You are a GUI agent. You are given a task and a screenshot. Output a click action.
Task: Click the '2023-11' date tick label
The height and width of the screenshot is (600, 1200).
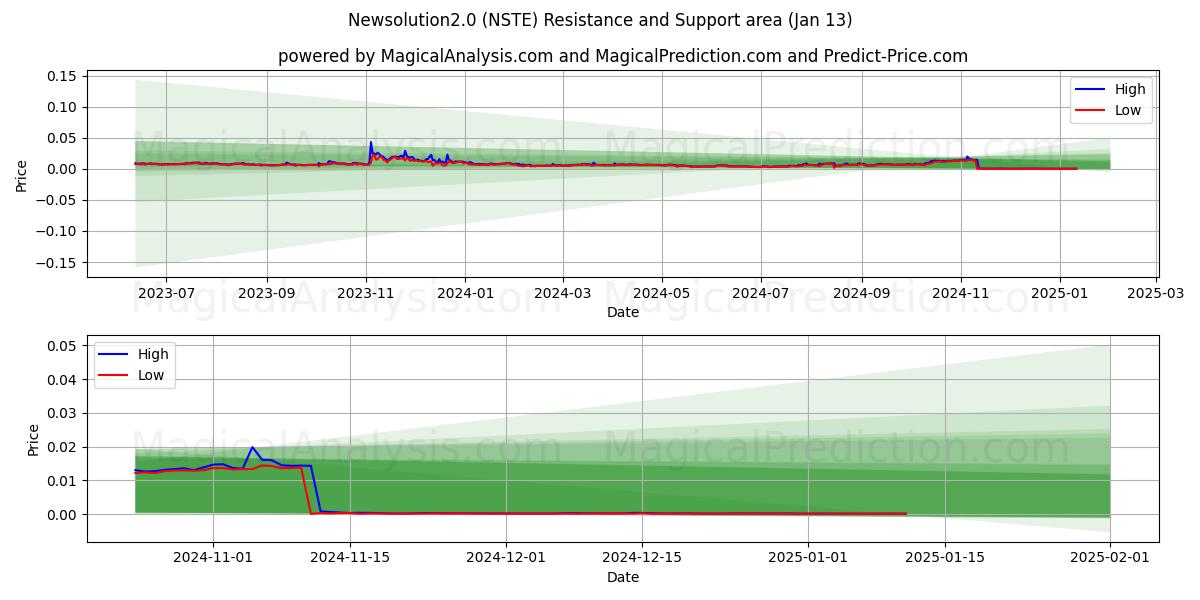tap(366, 294)
